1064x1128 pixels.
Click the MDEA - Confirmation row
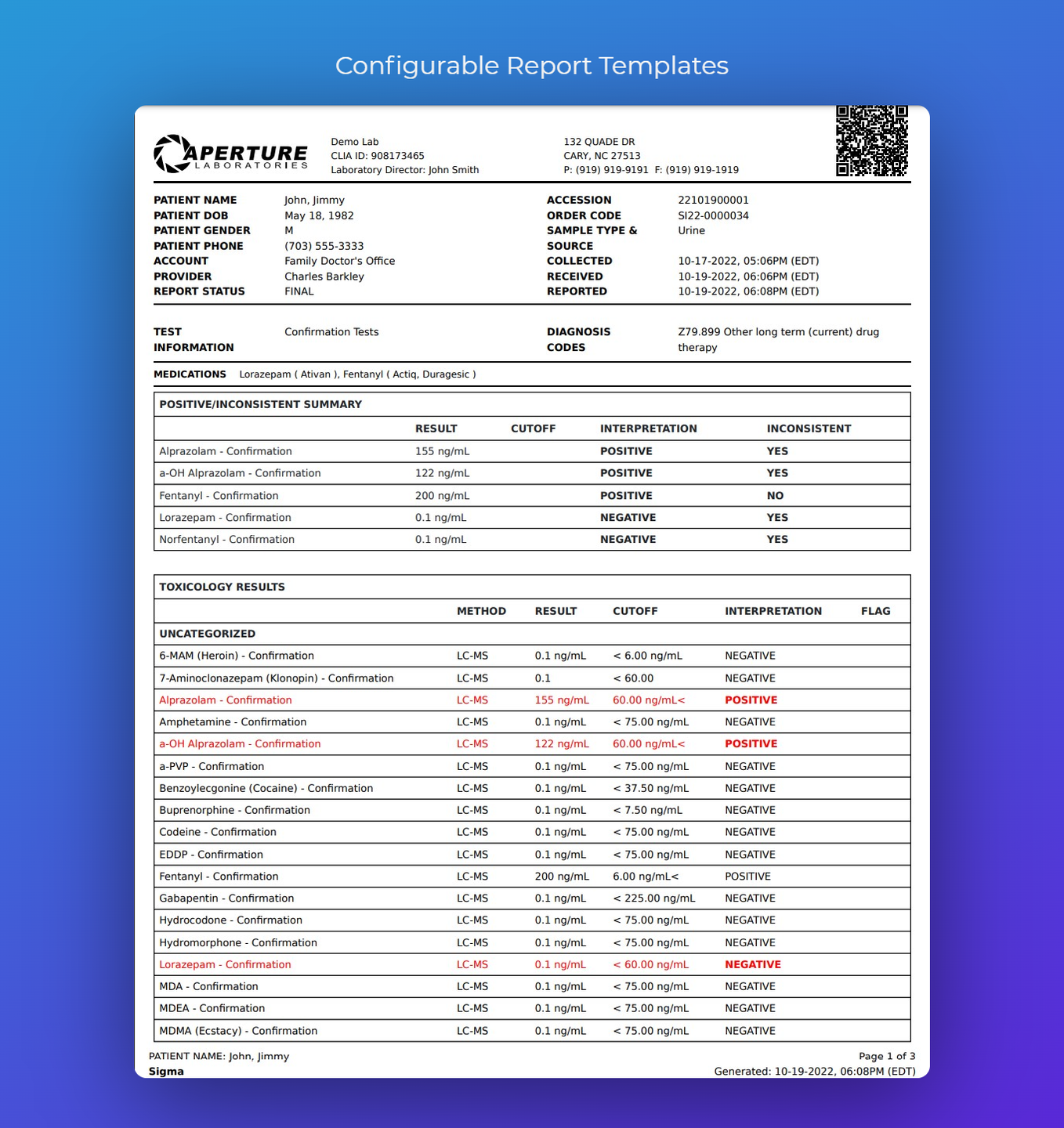532,1008
